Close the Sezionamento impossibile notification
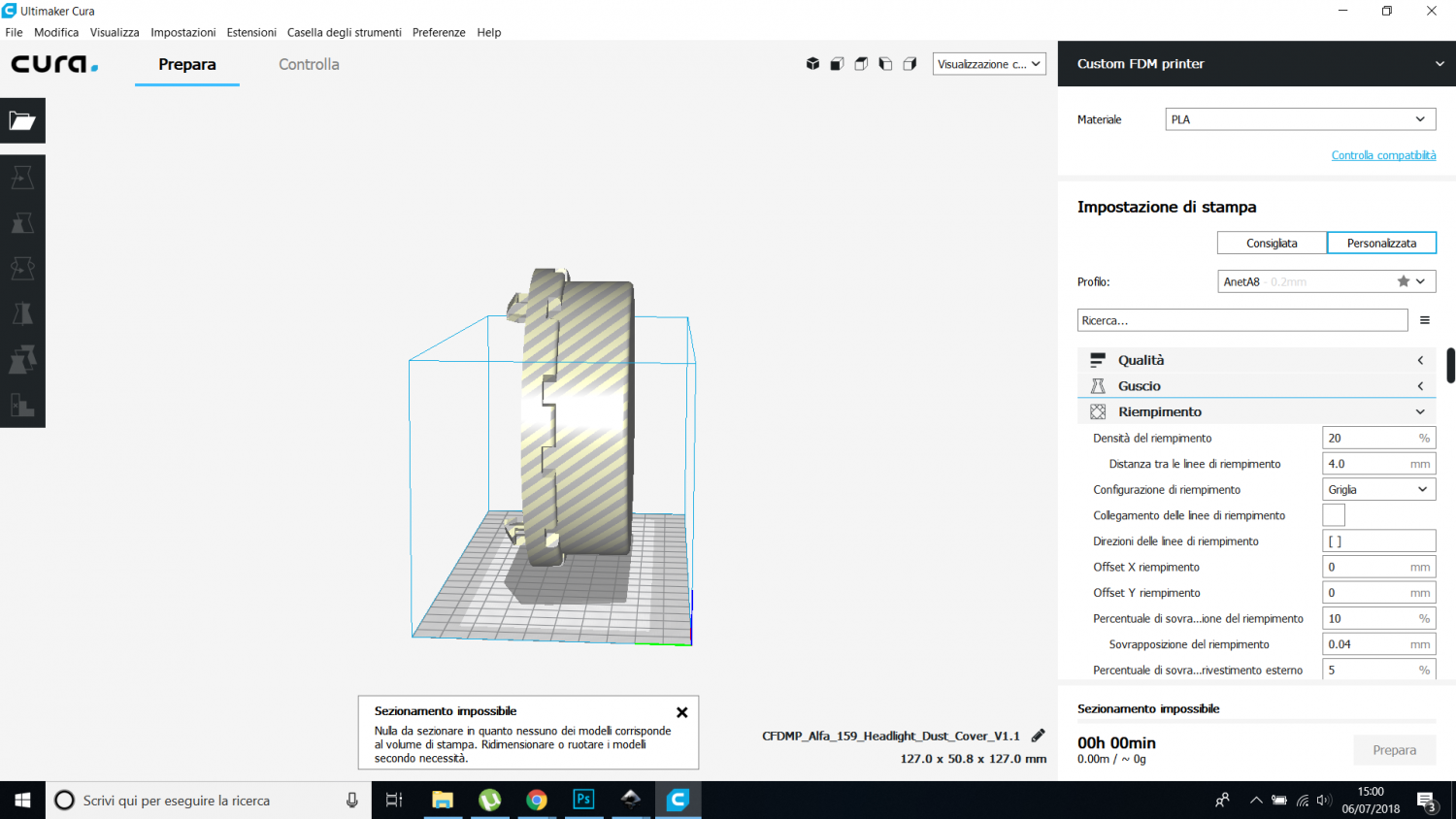The height and width of the screenshot is (819, 1456). (682, 712)
